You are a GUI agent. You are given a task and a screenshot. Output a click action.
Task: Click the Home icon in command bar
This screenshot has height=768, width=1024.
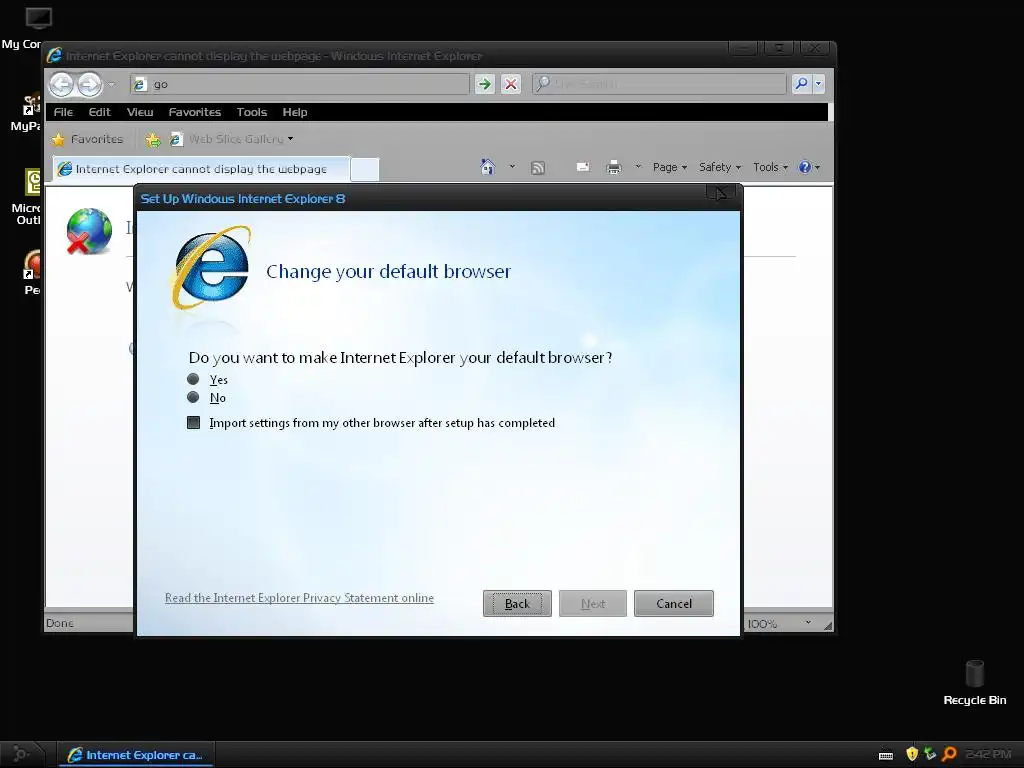pyautogui.click(x=488, y=167)
